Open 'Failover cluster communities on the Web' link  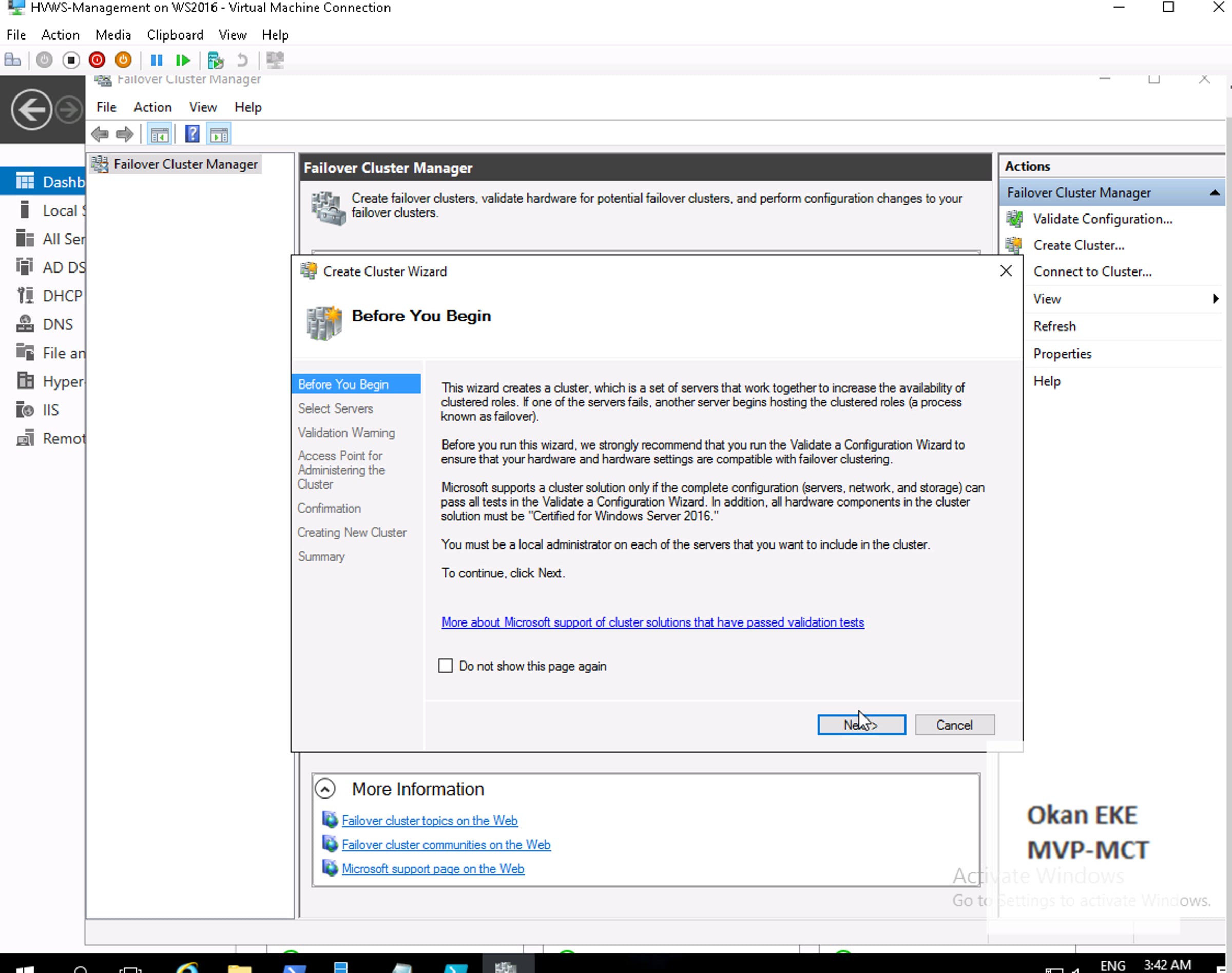446,844
